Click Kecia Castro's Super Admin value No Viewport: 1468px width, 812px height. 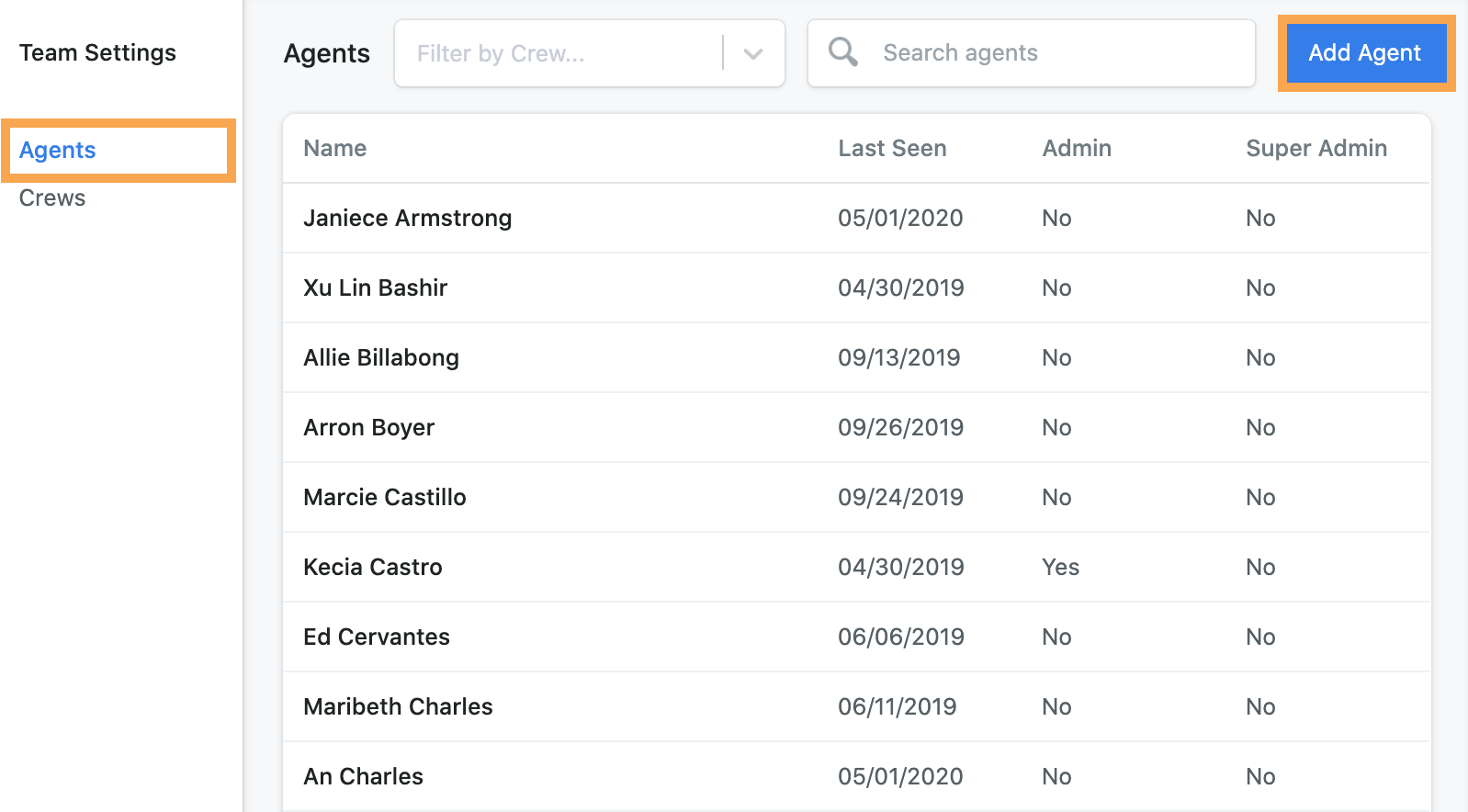pyautogui.click(x=1261, y=567)
